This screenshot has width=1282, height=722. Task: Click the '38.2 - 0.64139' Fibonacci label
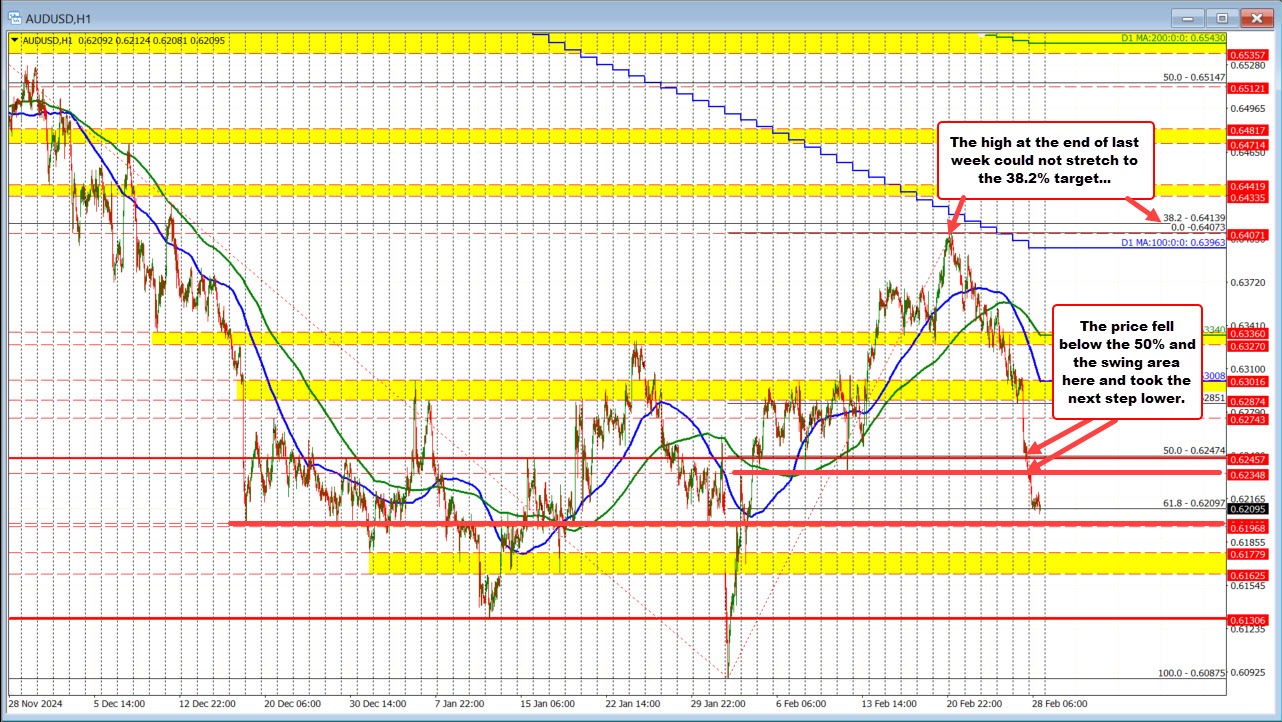pos(1193,217)
